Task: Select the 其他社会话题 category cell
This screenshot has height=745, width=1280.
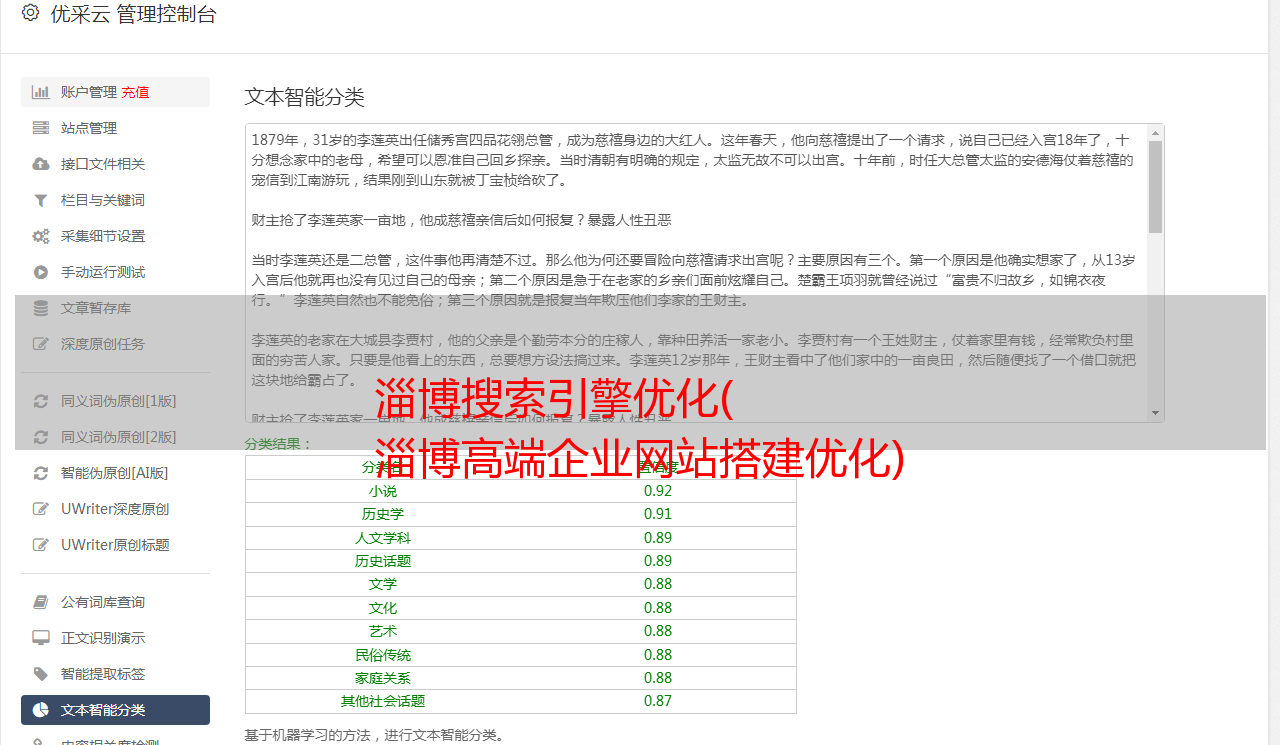Action: (x=383, y=701)
